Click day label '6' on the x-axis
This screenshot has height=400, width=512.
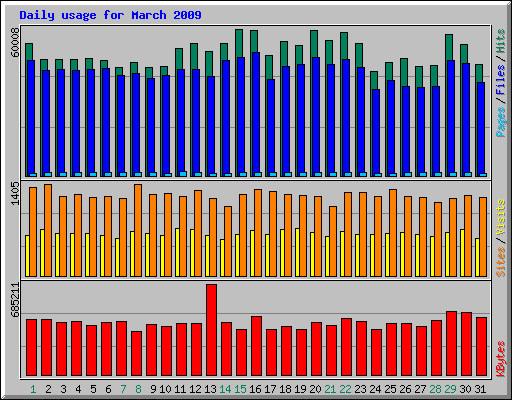point(108,389)
